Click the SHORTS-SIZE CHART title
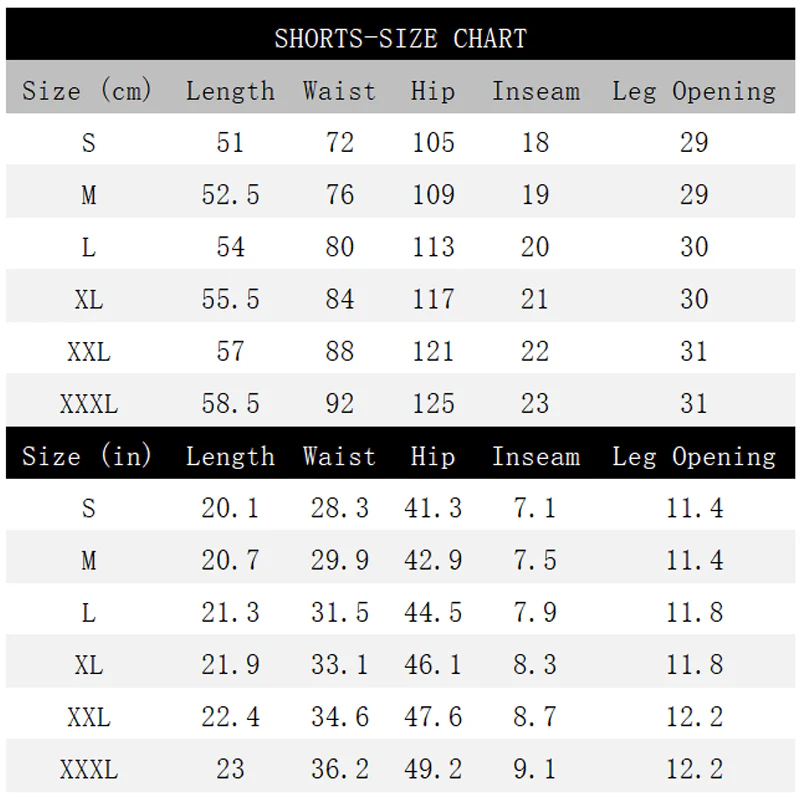 coord(401,39)
